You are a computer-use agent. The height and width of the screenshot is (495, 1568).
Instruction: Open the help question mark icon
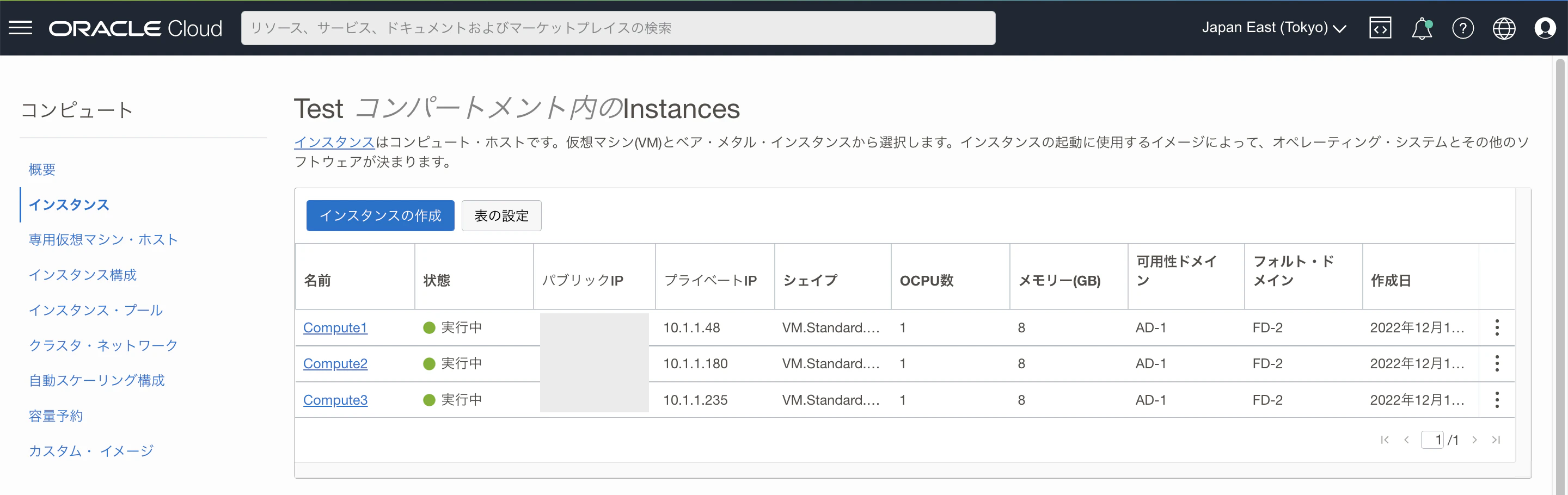(x=1463, y=28)
